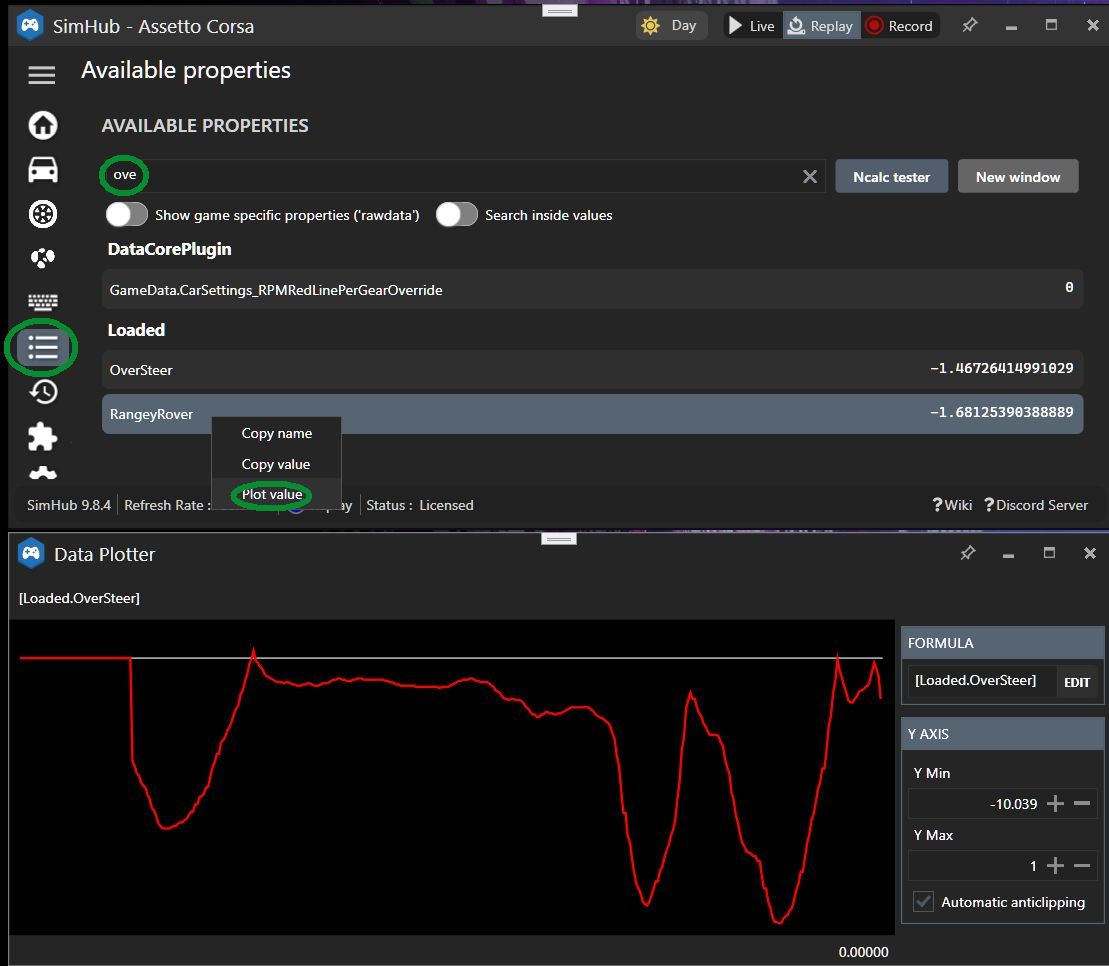
Task: Pin the SimHub main window
Action: (970, 25)
